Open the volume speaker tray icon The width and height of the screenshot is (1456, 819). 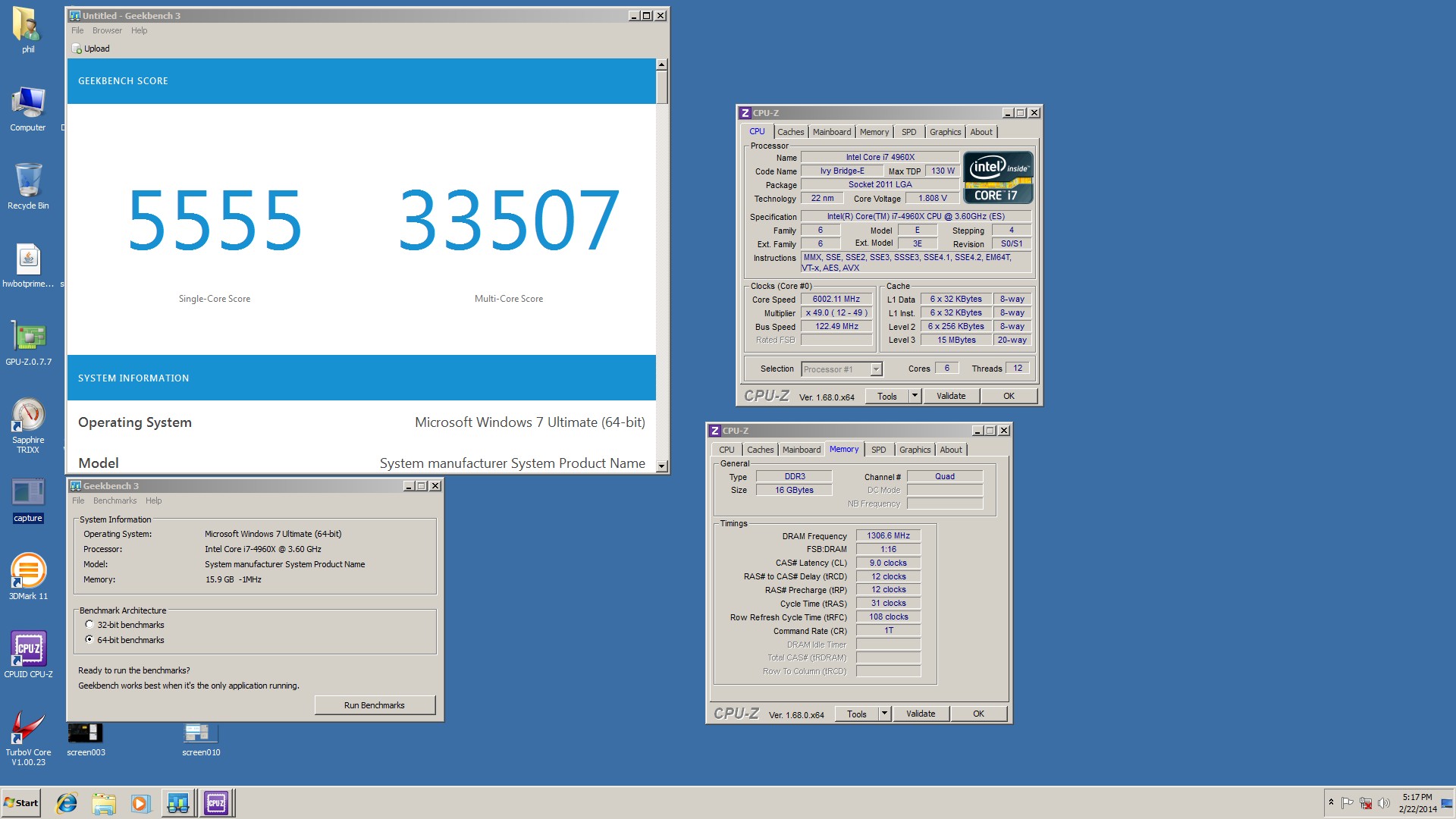(x=1383, y=803)
